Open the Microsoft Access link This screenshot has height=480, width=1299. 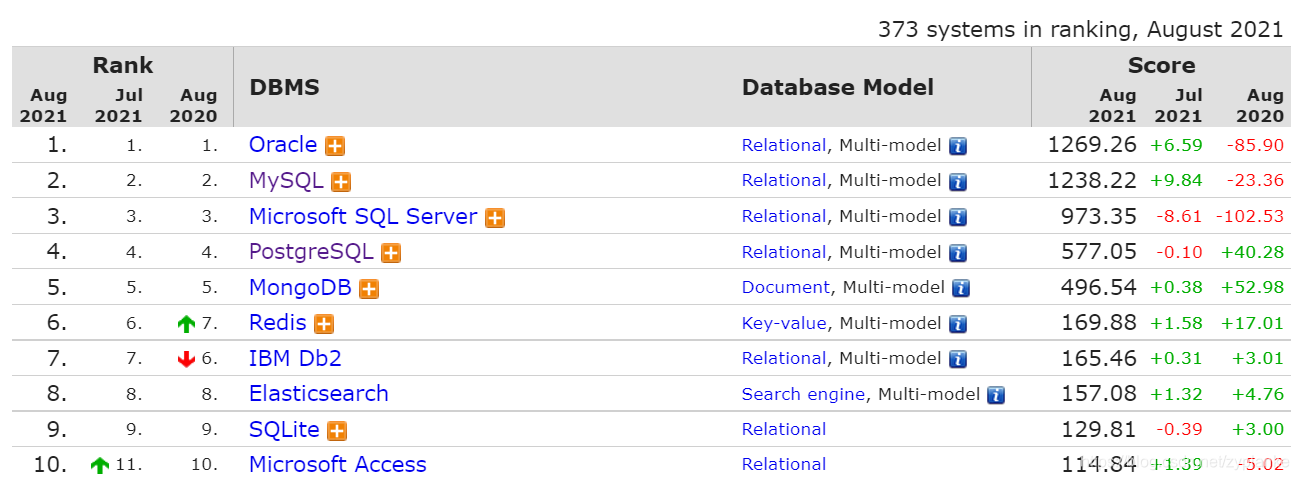[x=338, y=464]
